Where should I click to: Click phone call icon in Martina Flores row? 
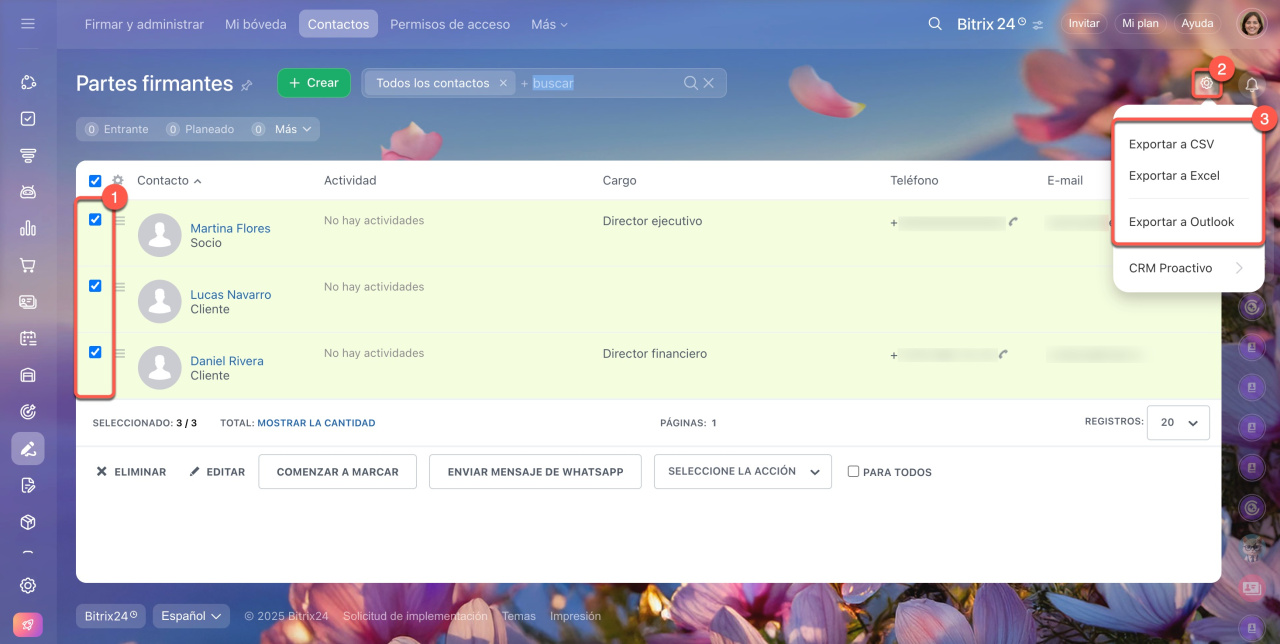1014,222
